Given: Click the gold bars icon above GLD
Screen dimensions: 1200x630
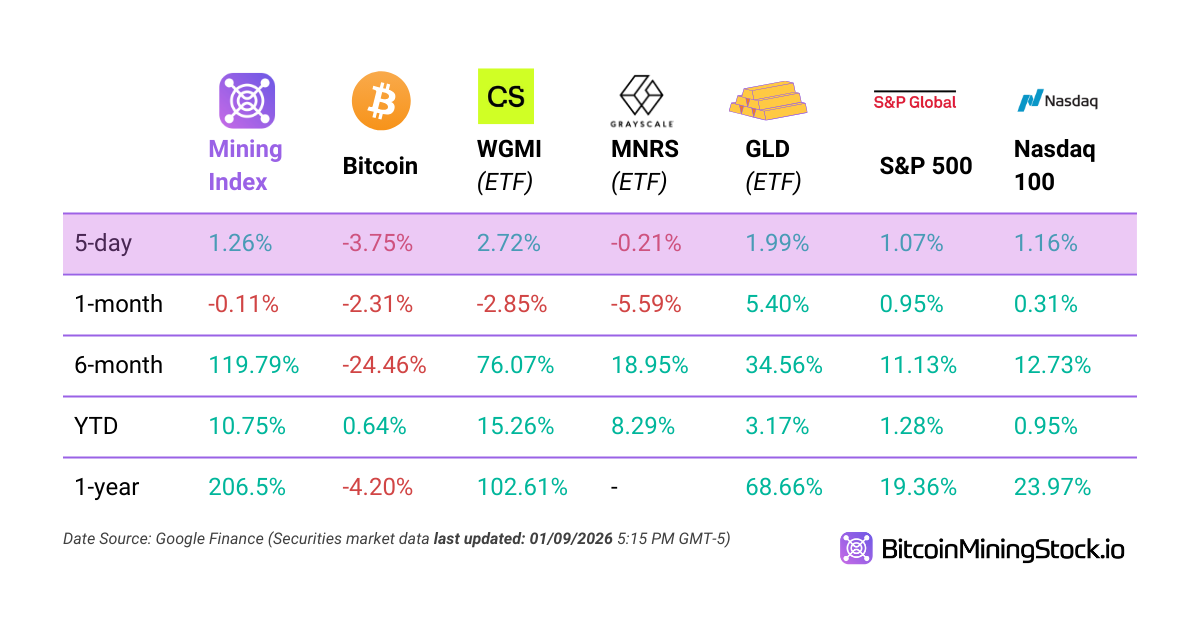Looking at the screenshot, I should pos(767,99).
